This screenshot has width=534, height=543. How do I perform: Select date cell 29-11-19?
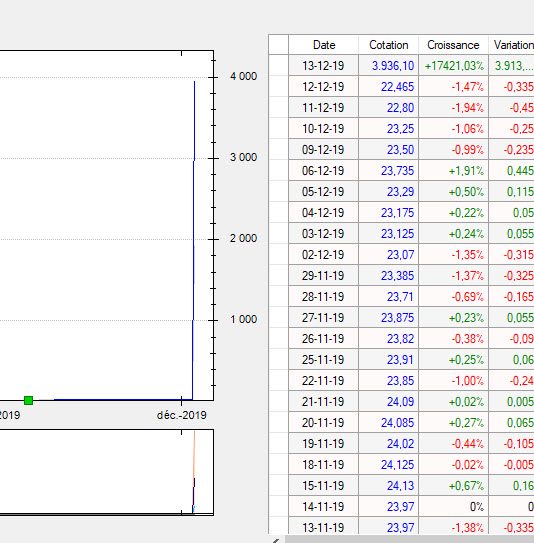323,276
